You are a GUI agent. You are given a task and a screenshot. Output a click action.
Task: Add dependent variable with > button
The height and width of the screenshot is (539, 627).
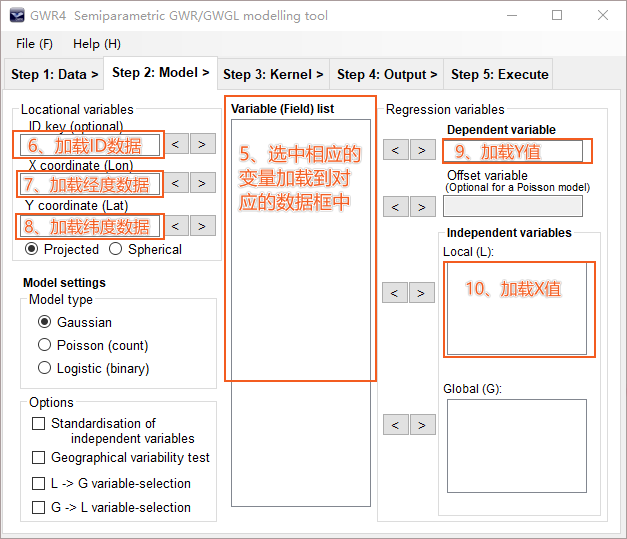click(422, 150)
